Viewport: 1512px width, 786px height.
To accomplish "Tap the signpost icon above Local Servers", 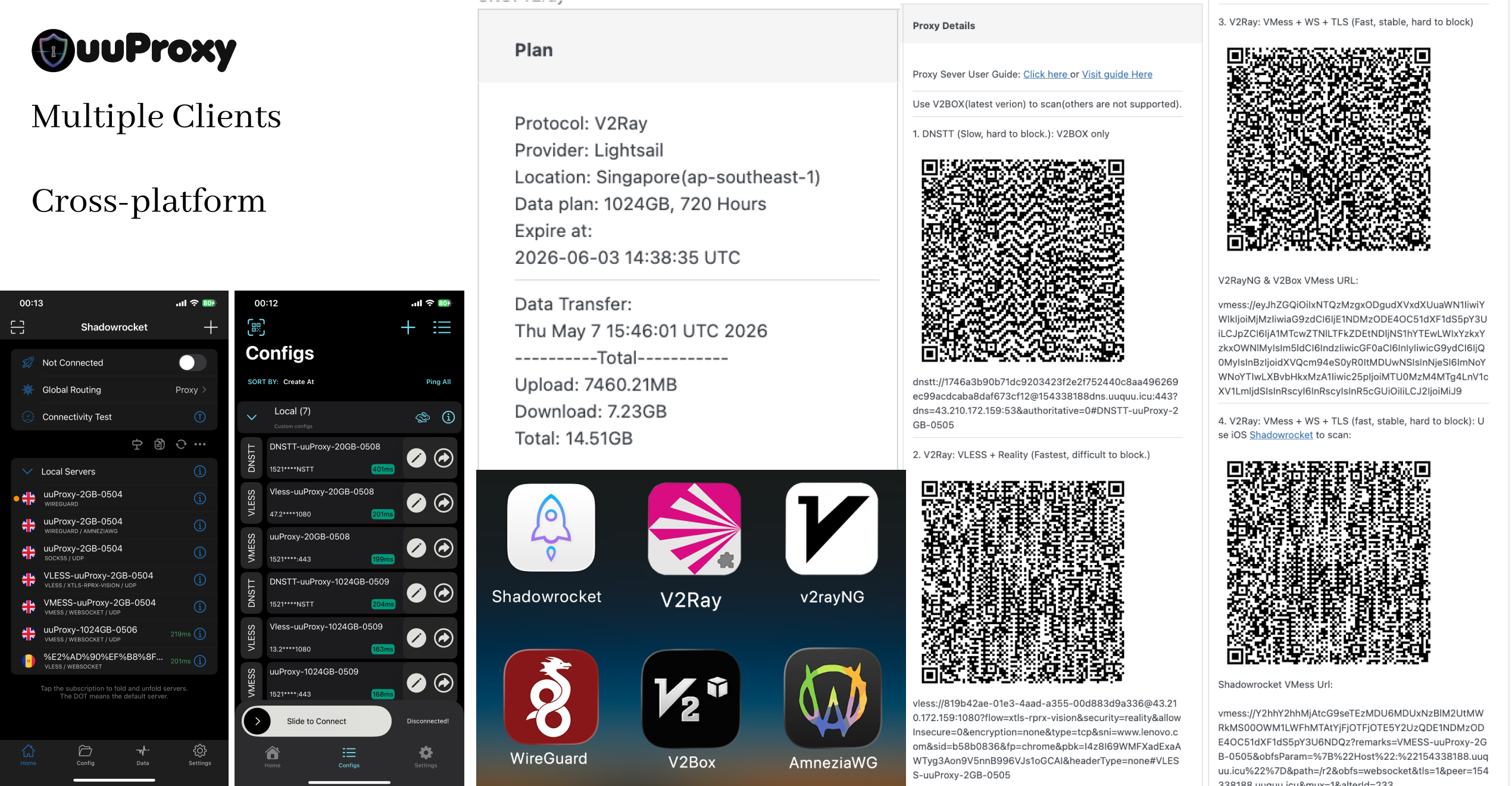I will [x=138, y=444].
